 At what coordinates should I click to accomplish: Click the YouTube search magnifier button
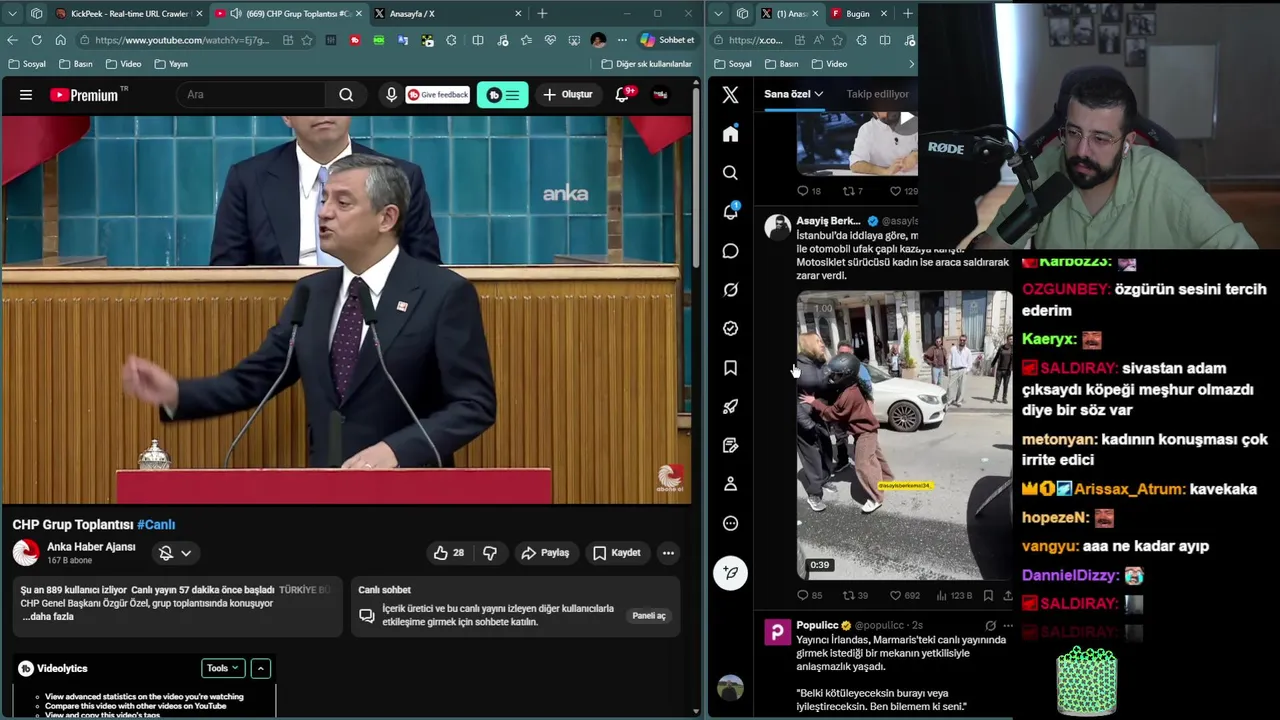point(346,95)
